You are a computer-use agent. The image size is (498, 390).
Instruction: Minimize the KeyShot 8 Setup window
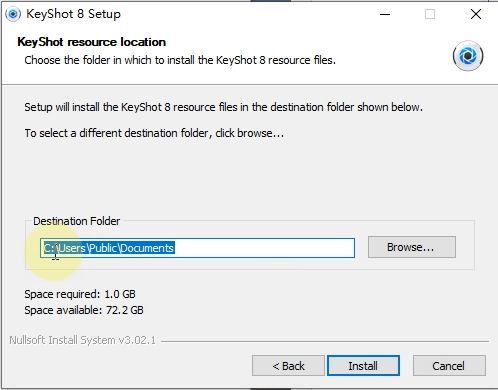pyautogui.click(x=385, y=14)
